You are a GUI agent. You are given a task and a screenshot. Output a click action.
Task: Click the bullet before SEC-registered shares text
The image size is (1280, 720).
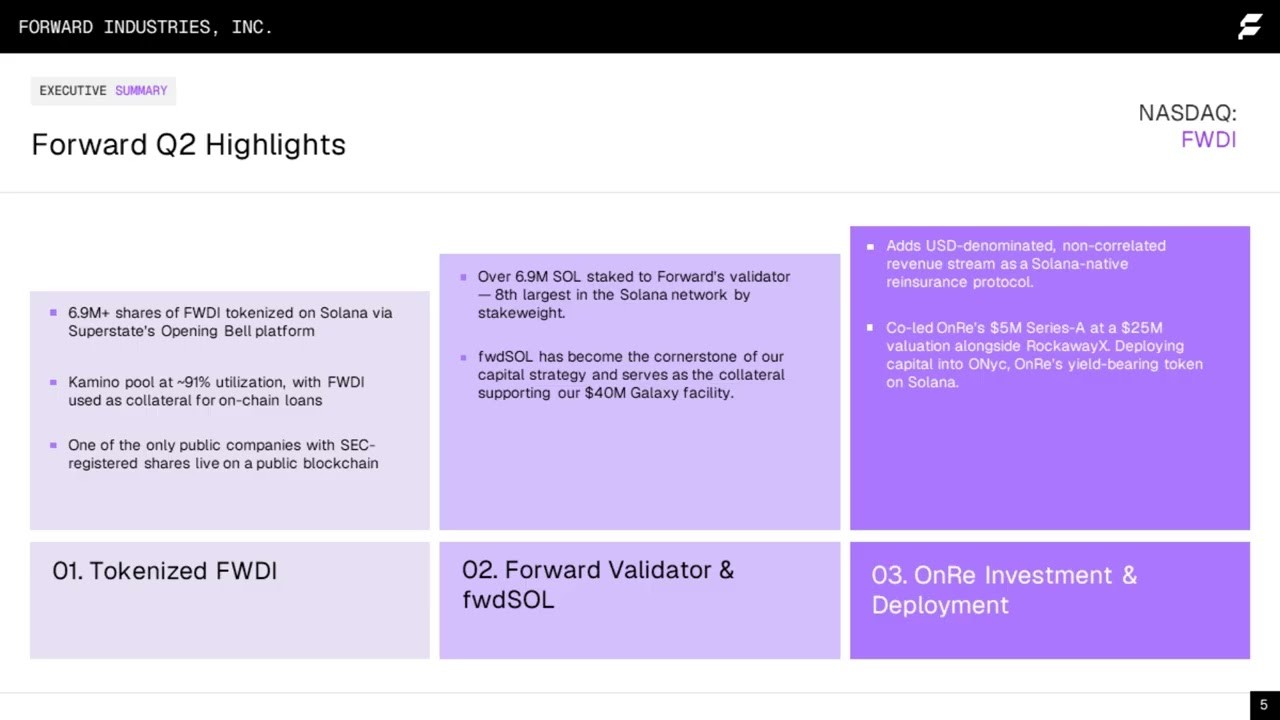click(53, 445)
